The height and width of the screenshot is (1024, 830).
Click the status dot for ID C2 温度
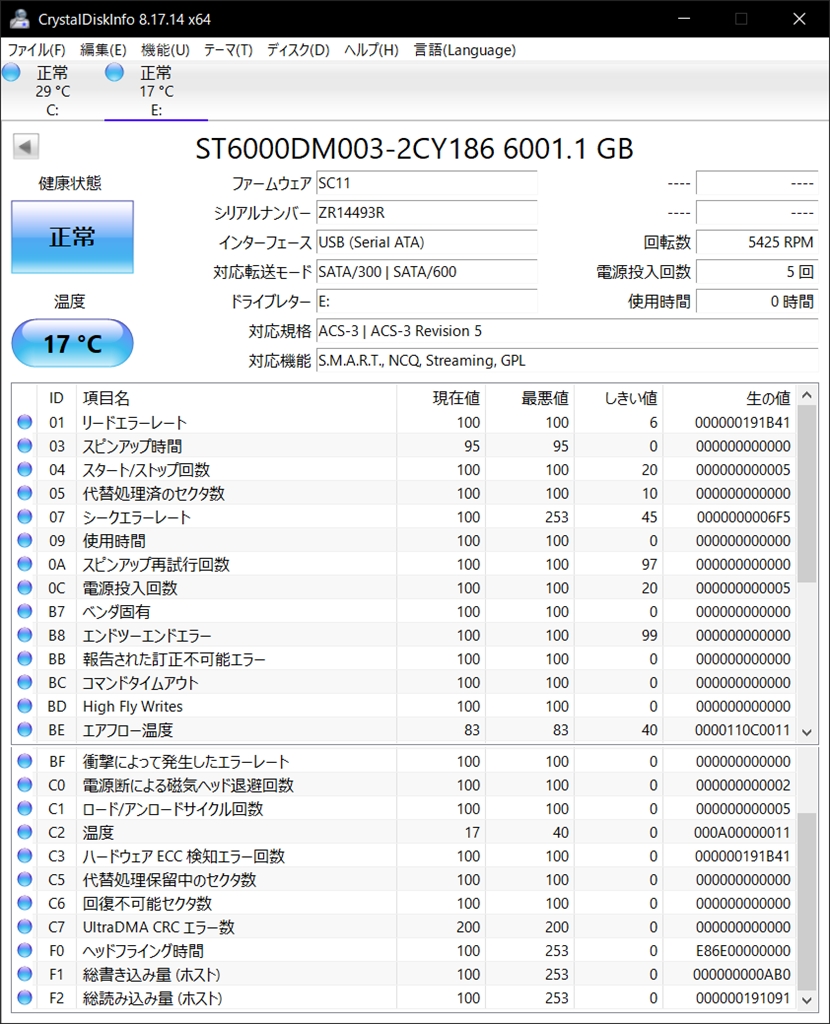[25, 832]
